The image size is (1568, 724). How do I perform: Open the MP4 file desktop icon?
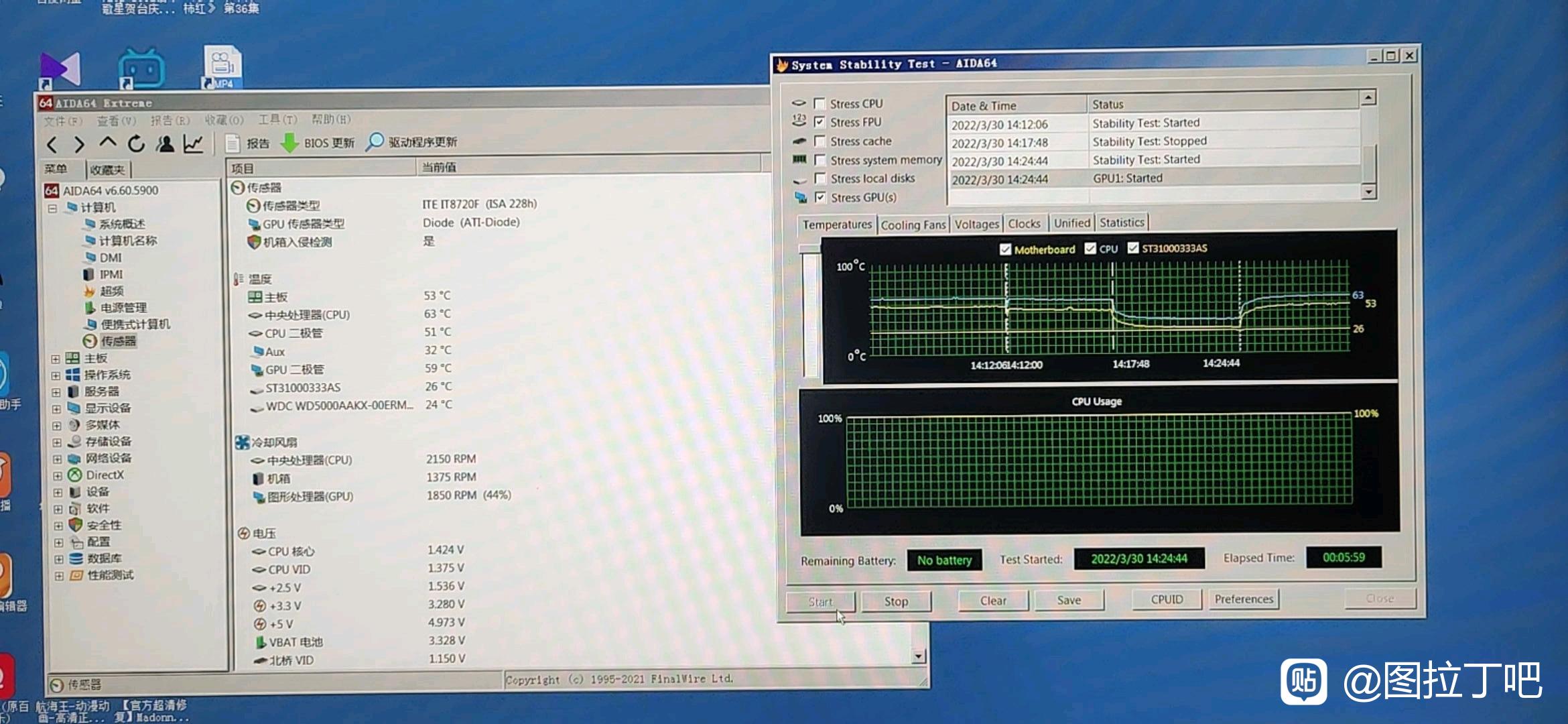[x=222, y=67]
